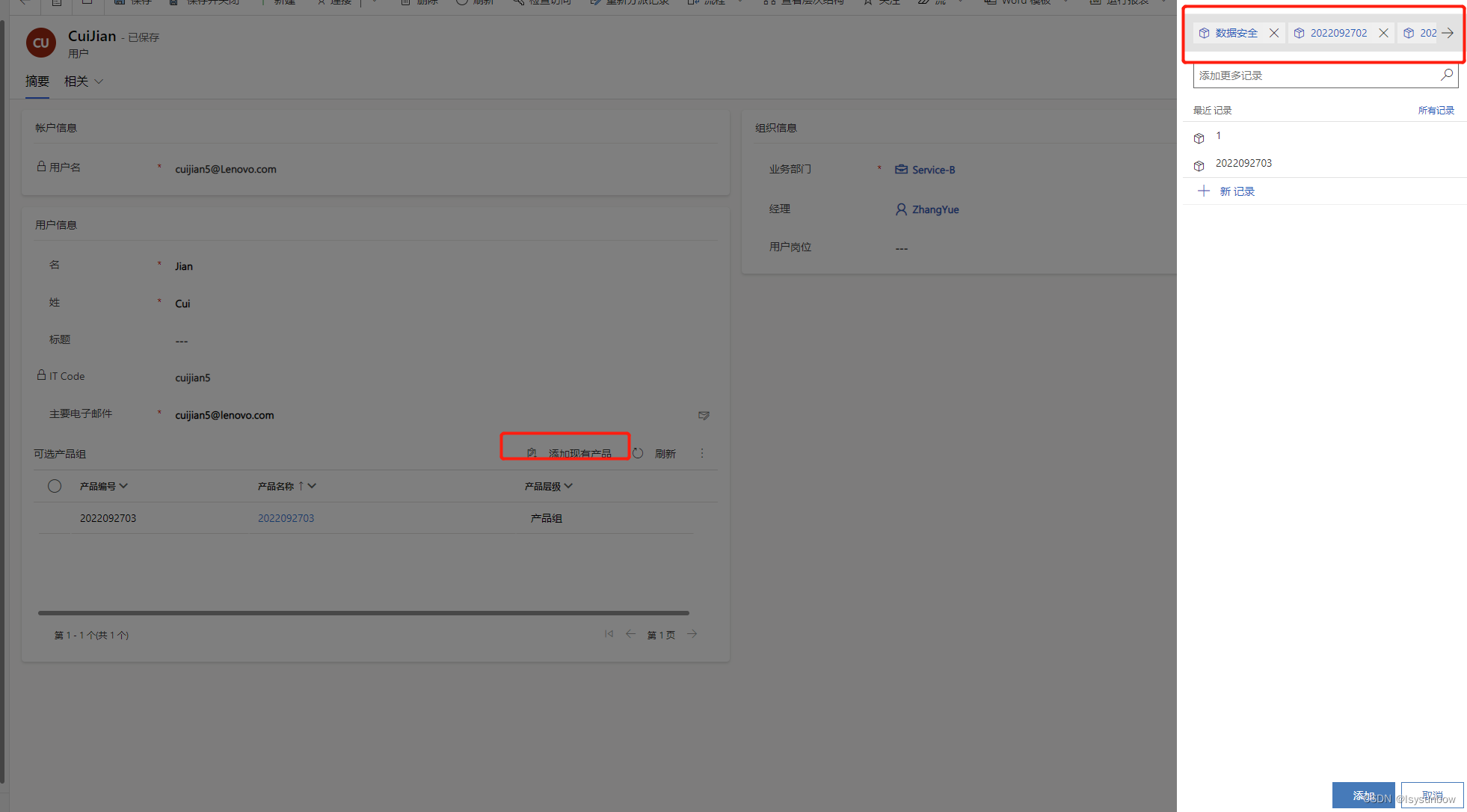Expand the 产品层级 column dropdown

568,486
